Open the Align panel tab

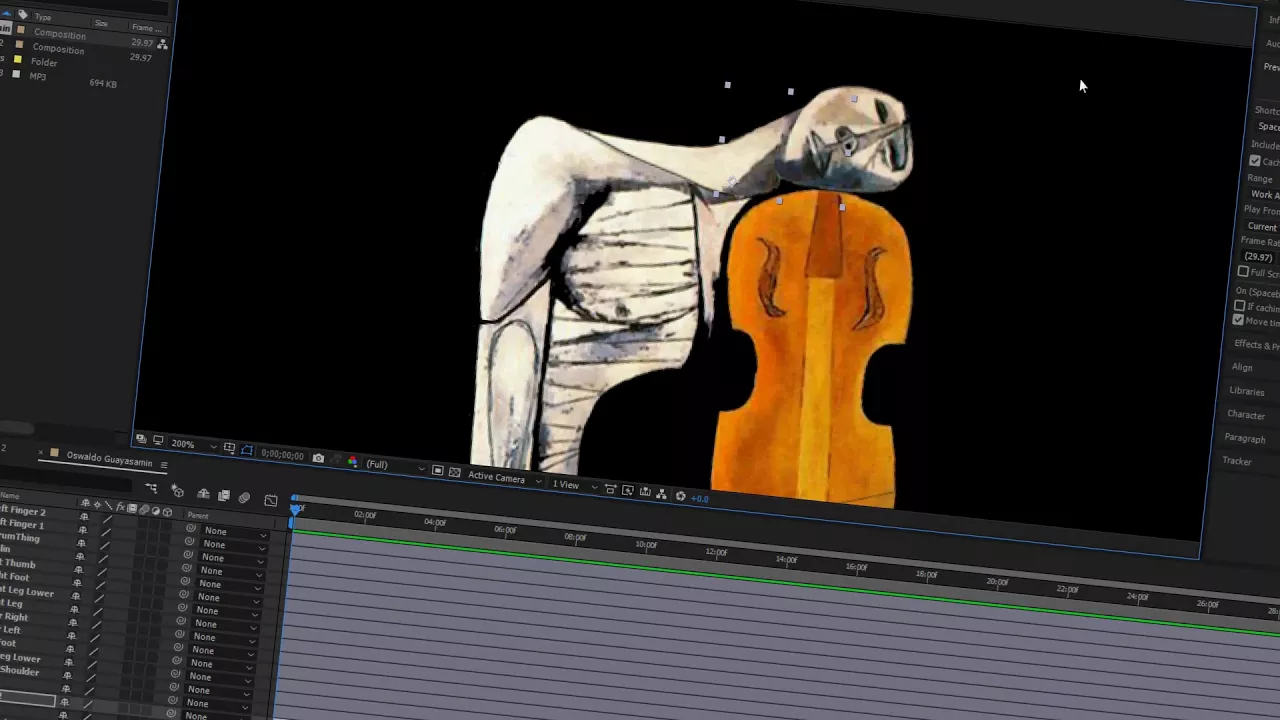pos(1242,367)
